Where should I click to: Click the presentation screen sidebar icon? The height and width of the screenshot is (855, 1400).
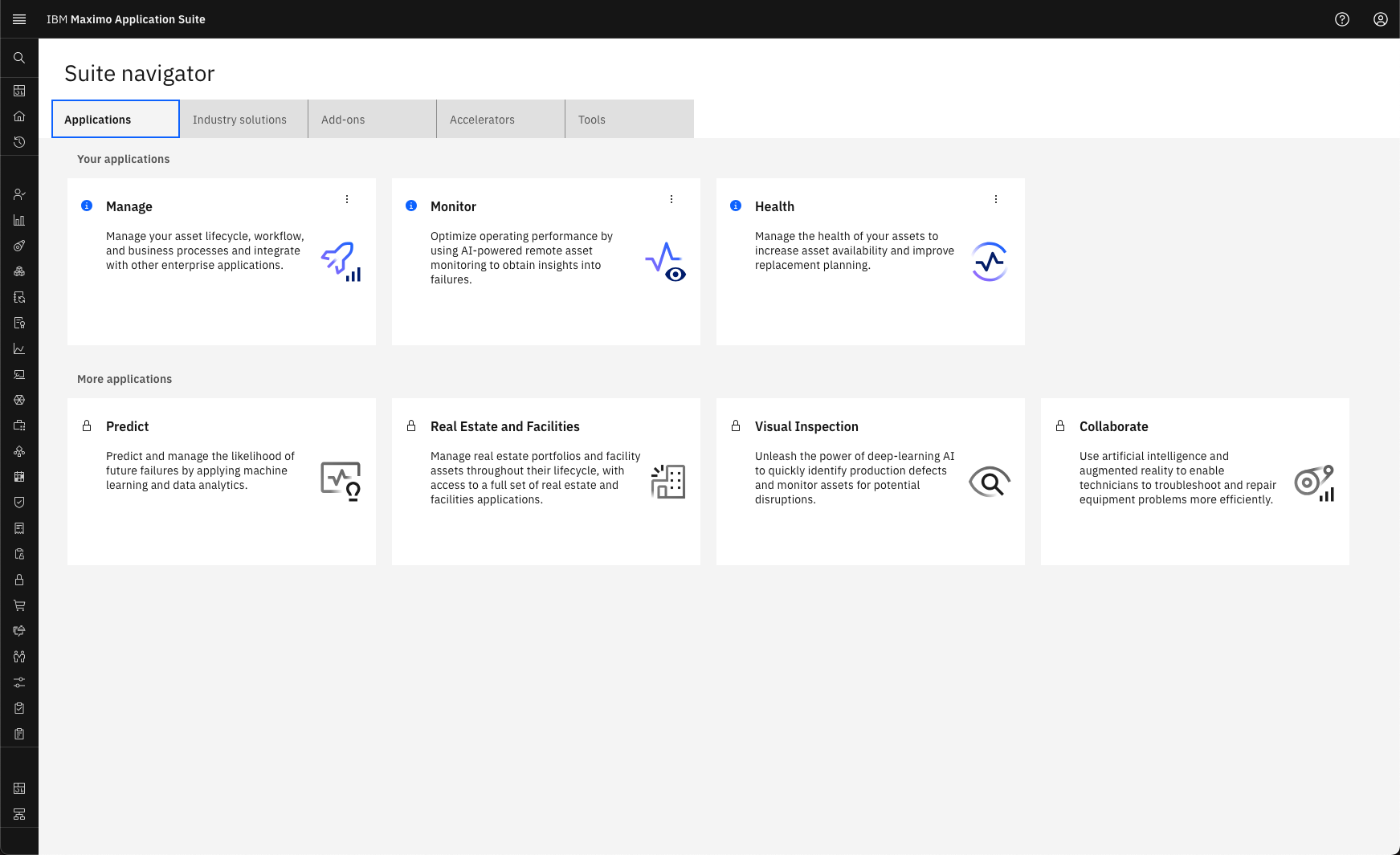click(19, 374)
